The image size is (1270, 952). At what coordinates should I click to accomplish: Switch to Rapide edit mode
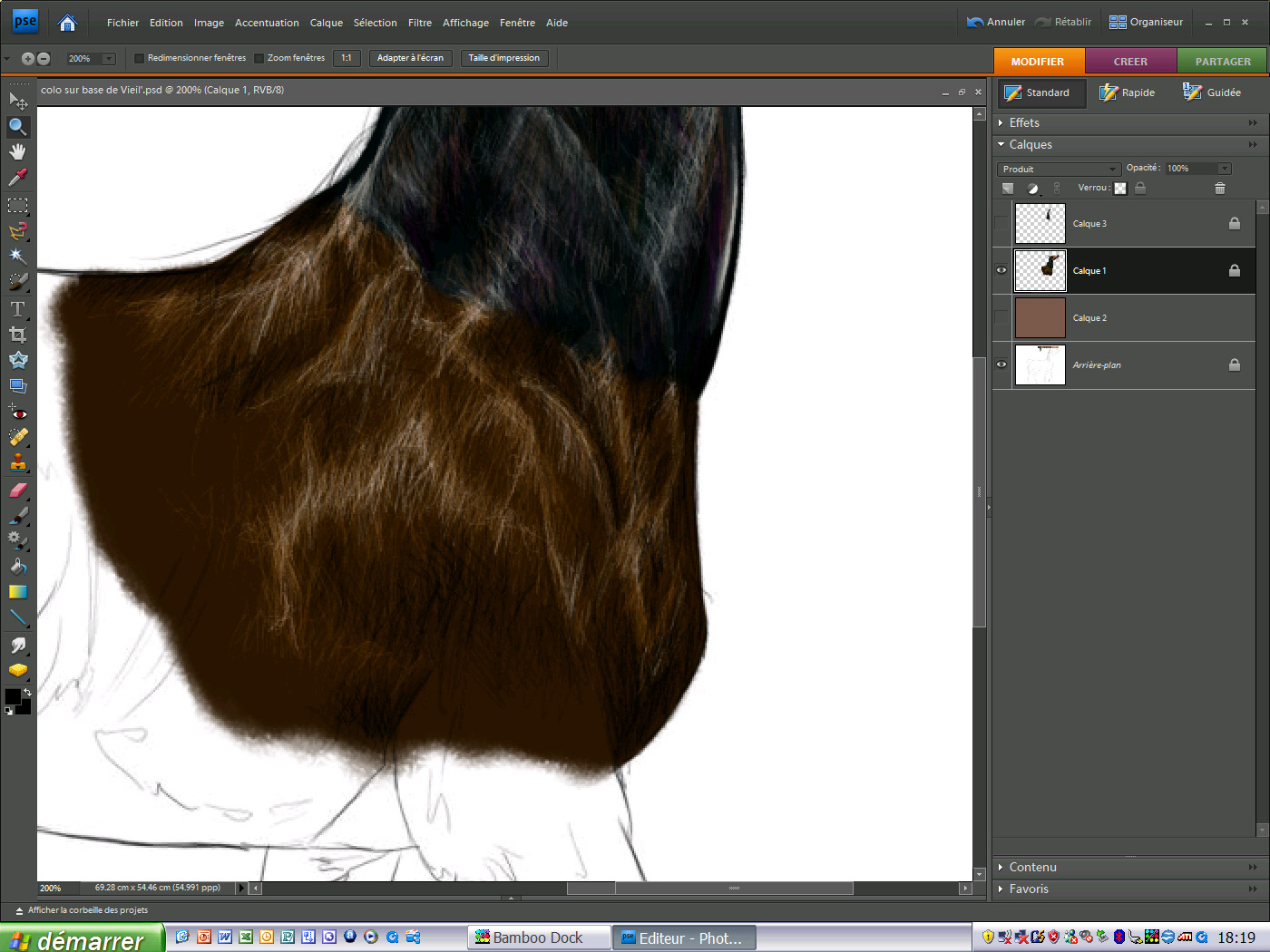pyautogui.click(x=1128, y=92)
